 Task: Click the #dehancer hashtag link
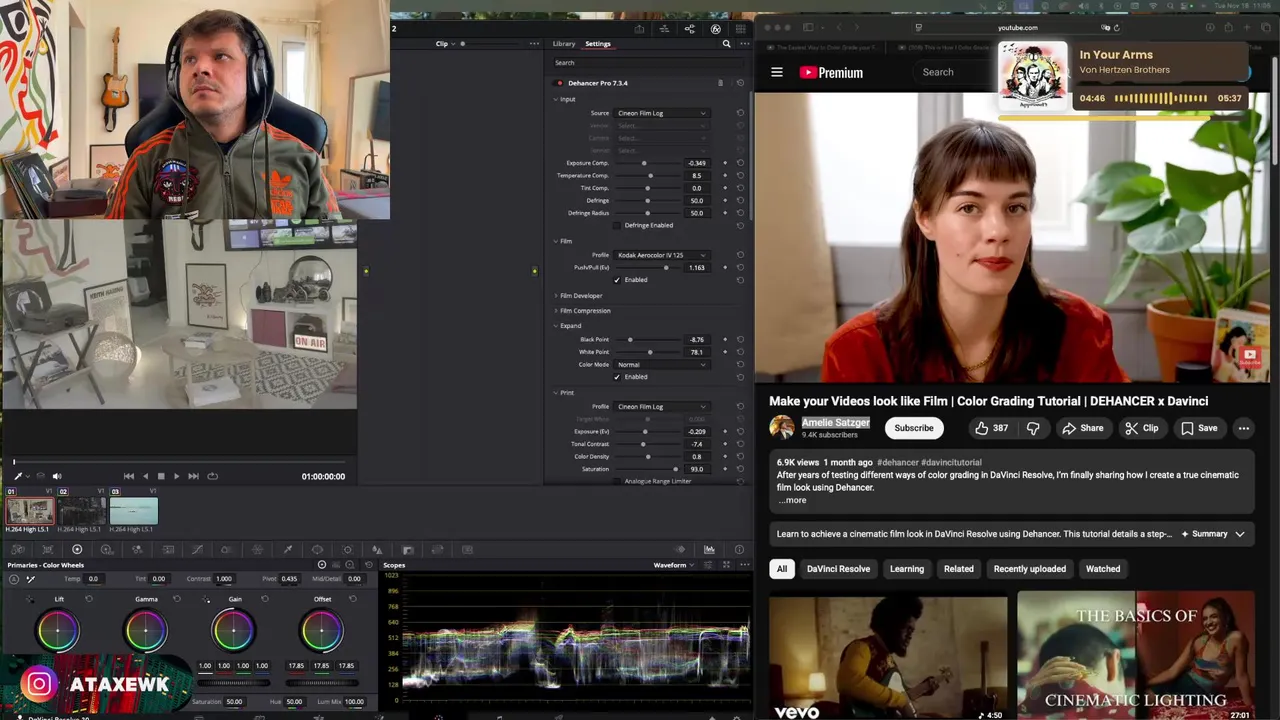point(898,463)
